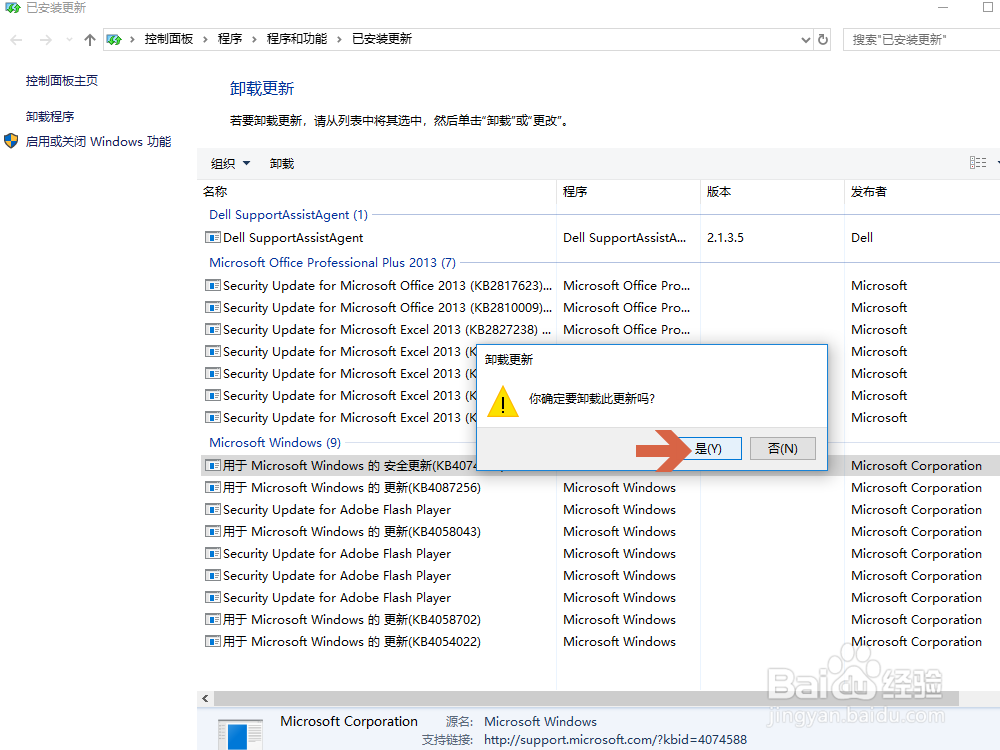Go forward with the forward arrow

46,40
